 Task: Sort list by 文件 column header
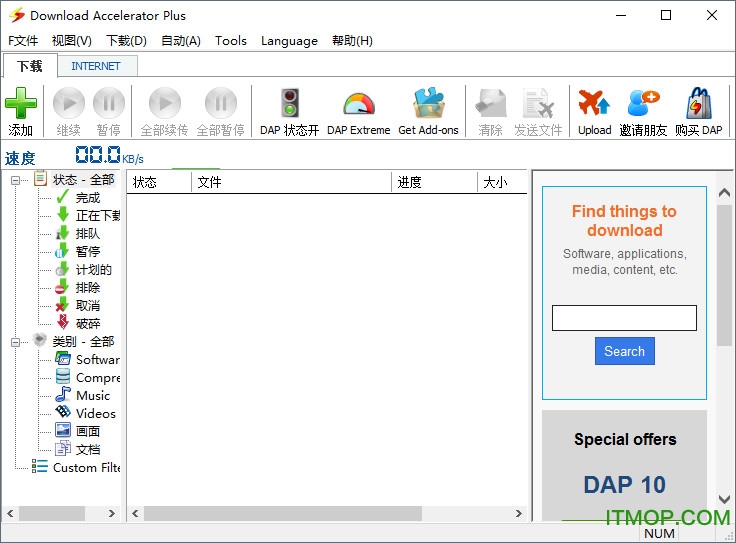pos(291,182)
